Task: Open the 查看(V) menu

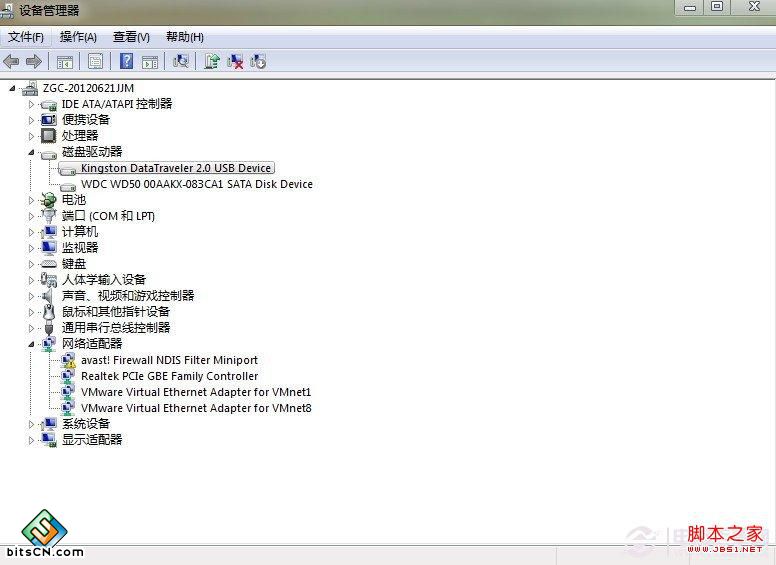Action: 131,37
